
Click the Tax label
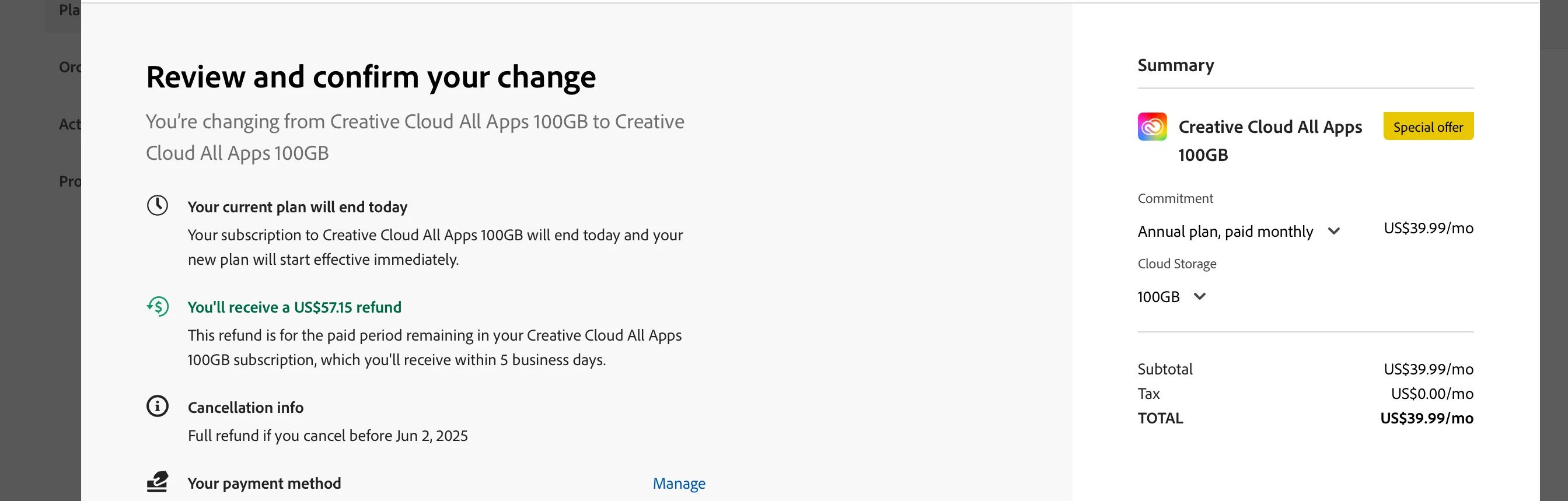point(1148,394)
